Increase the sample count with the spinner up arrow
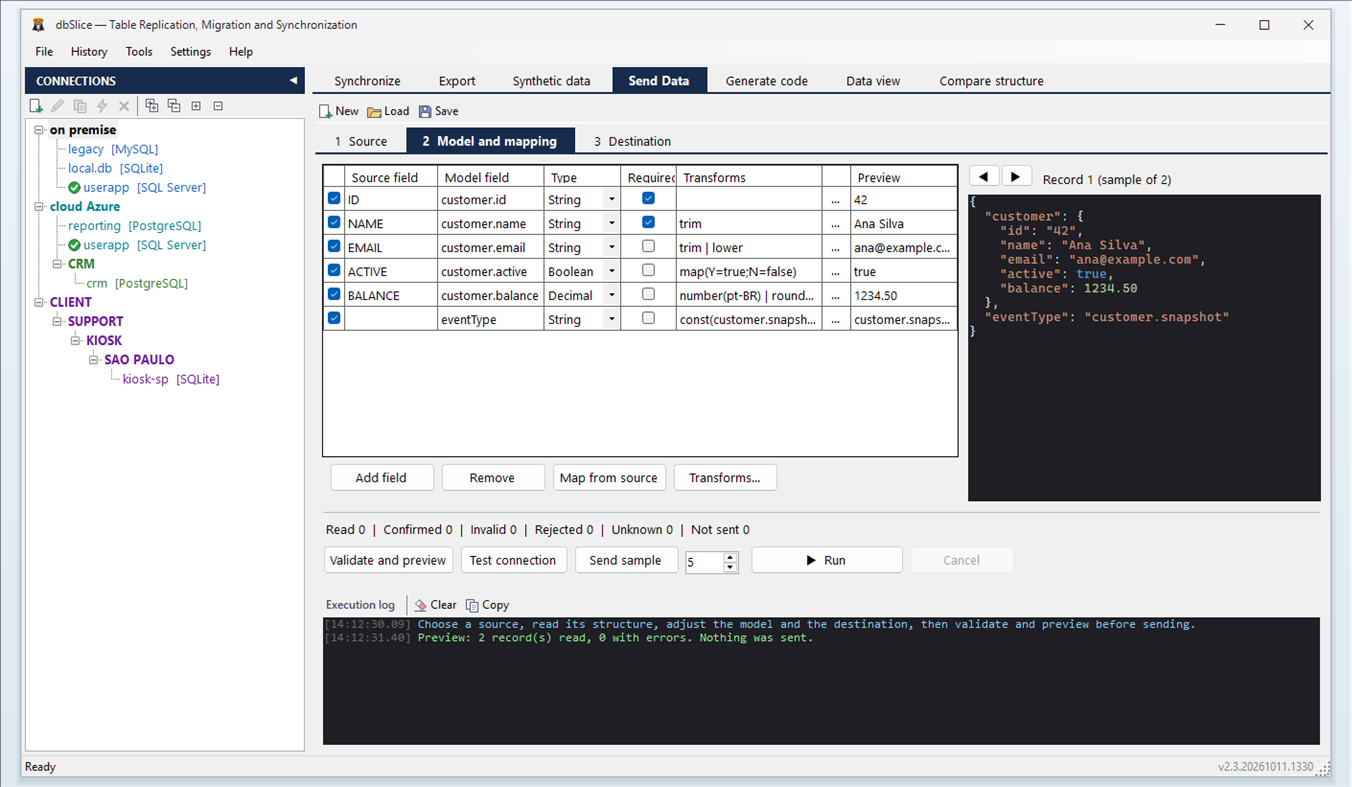Image resolution: width=1352 pixels, height=787 pixels. point(731,556)
